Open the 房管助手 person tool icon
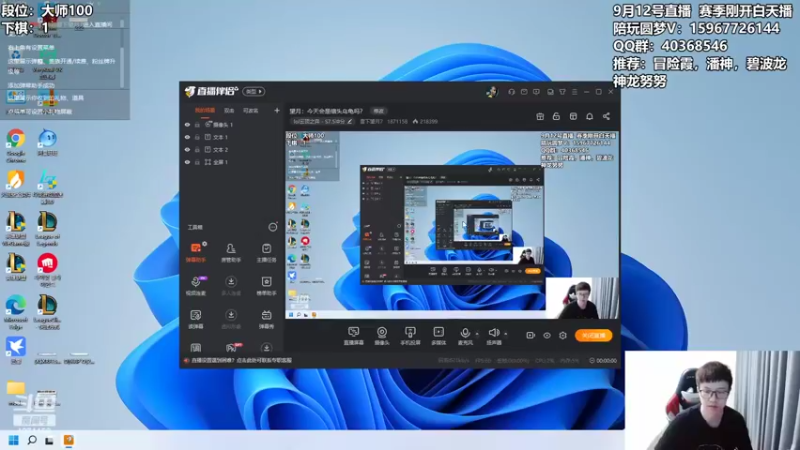The width and height of the screenshot is (800, 450). point(231,252)
